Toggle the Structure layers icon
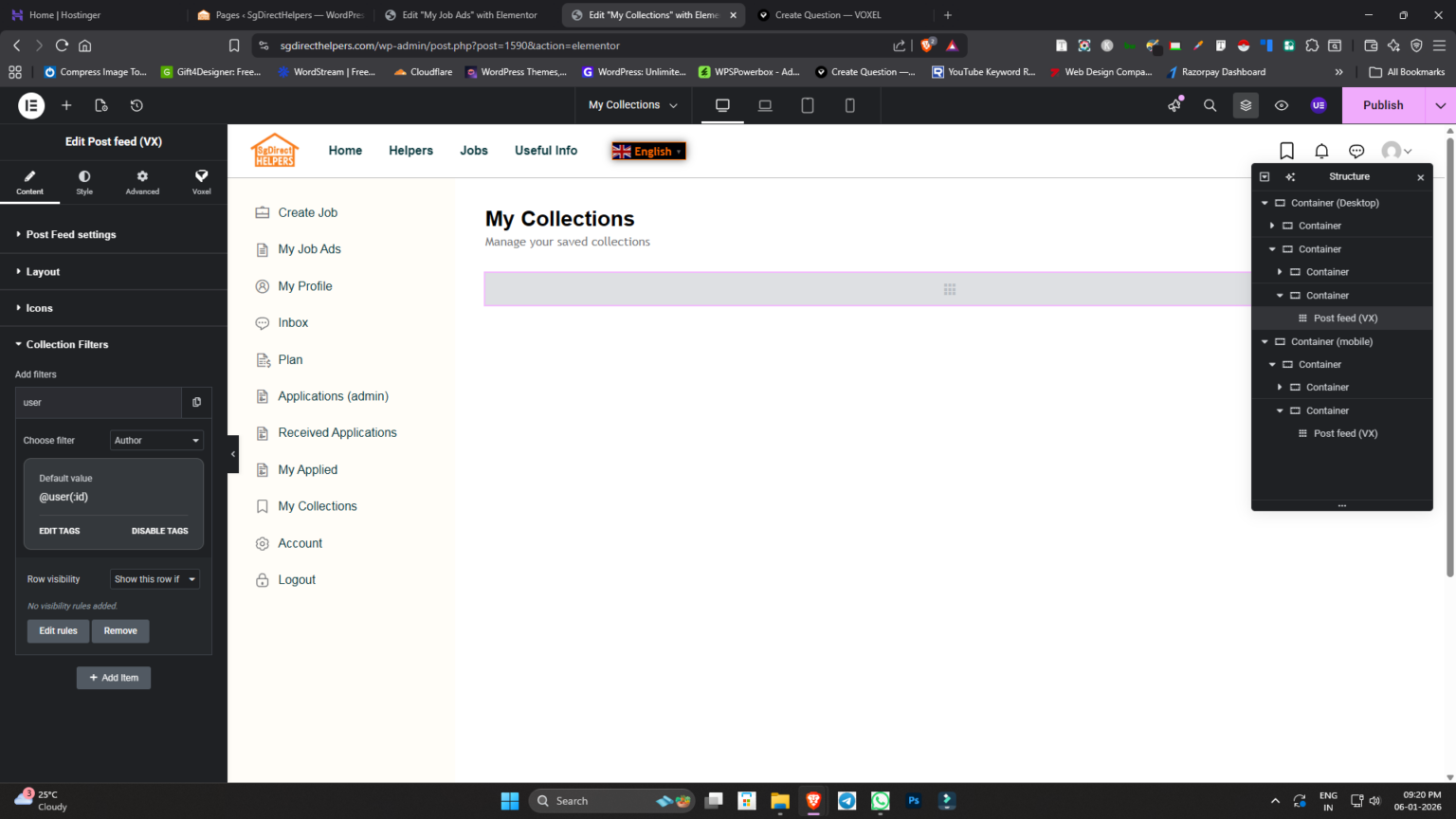This screenshot has width=1456, height=819. point(1246,105)
